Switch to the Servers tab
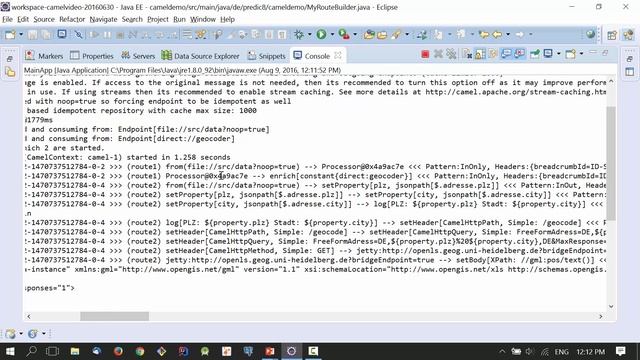640x360 pixels. point(138,56)
